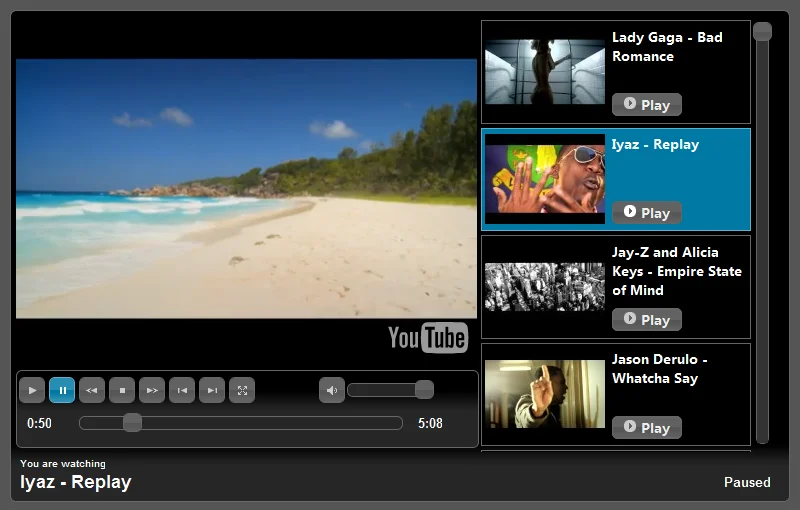Open the YouTube logo link
Viewport: 800px width, 510px height.
click(x=428, y=338)
